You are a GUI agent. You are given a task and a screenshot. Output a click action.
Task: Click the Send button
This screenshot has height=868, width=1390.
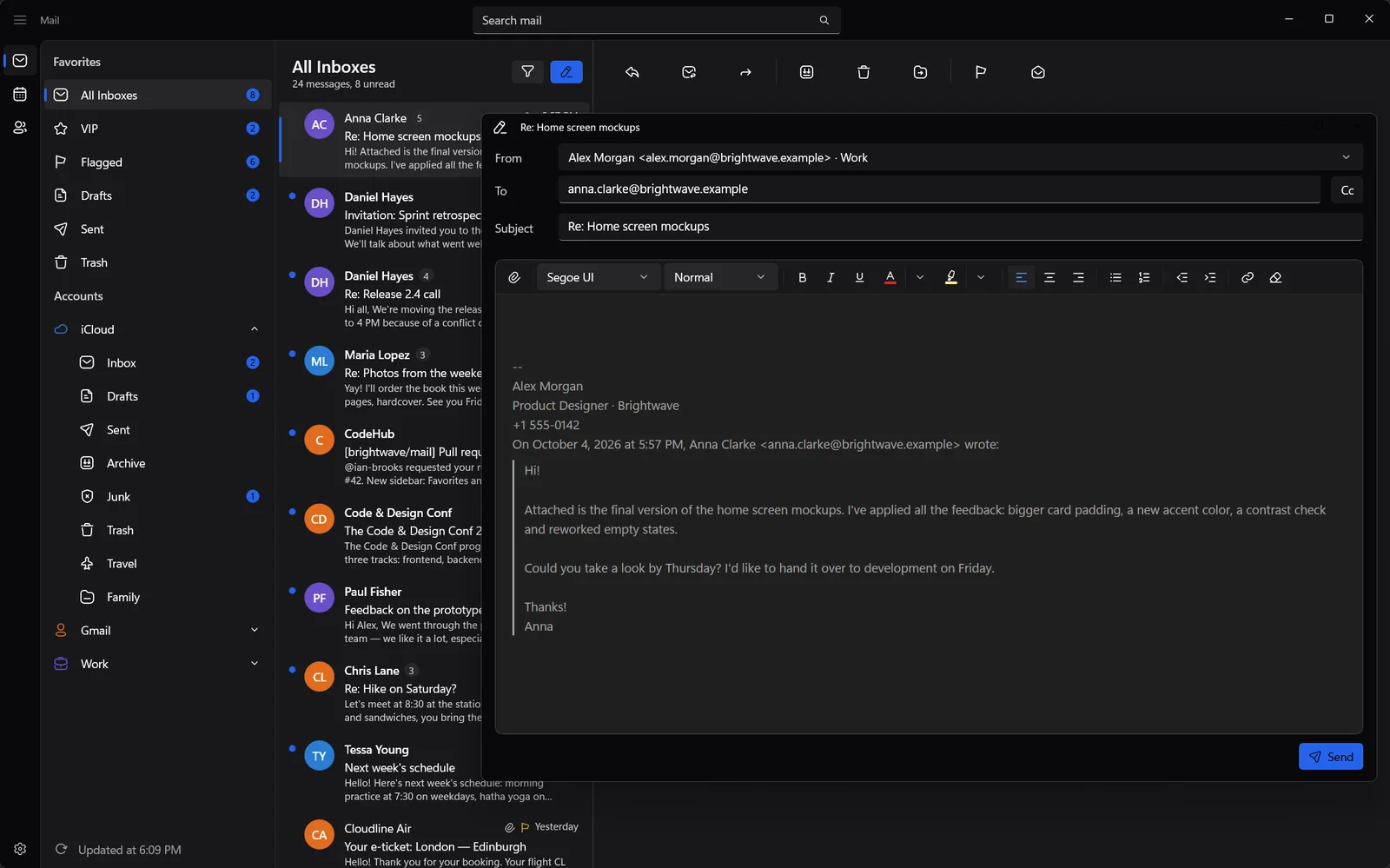(1331, 757)
